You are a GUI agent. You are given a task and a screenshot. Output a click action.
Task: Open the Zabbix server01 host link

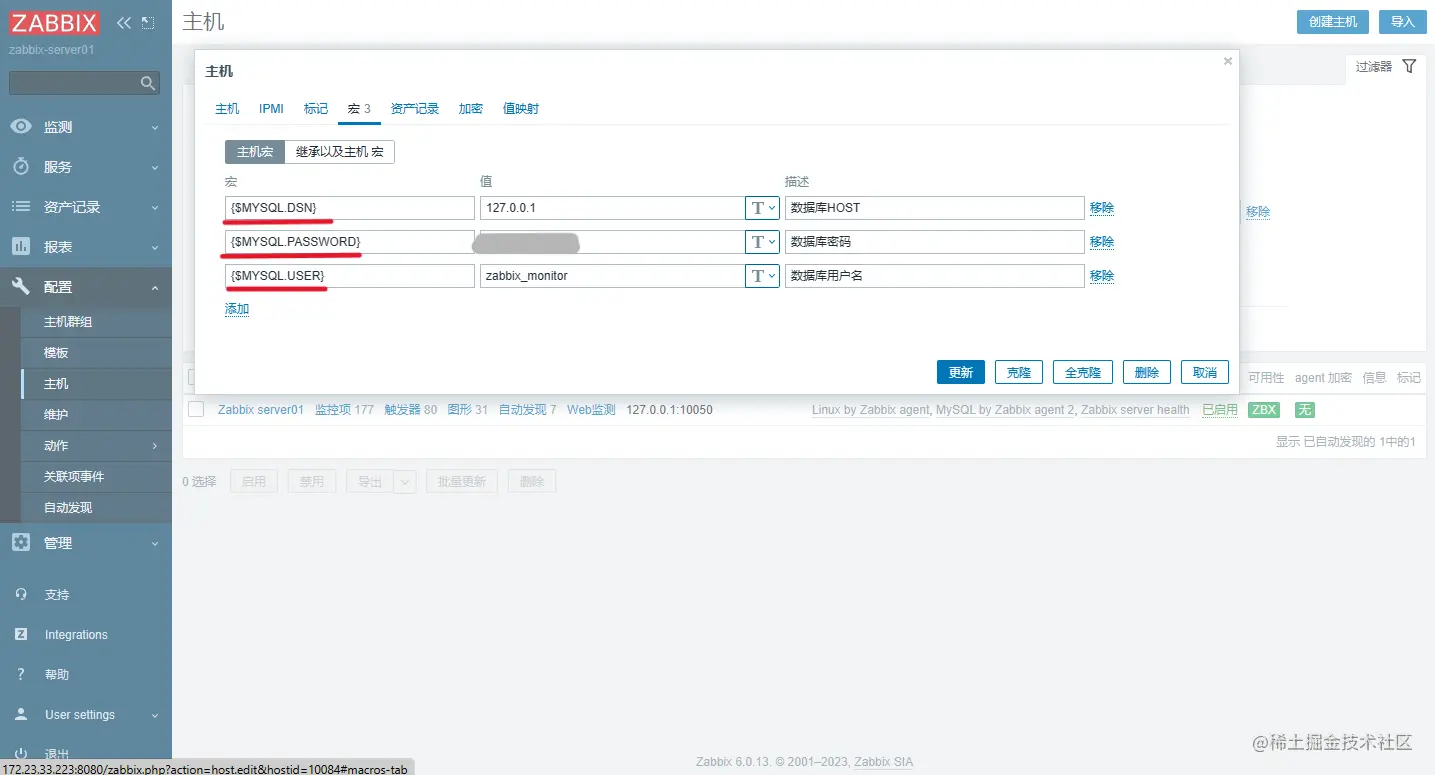pos(261,410)
